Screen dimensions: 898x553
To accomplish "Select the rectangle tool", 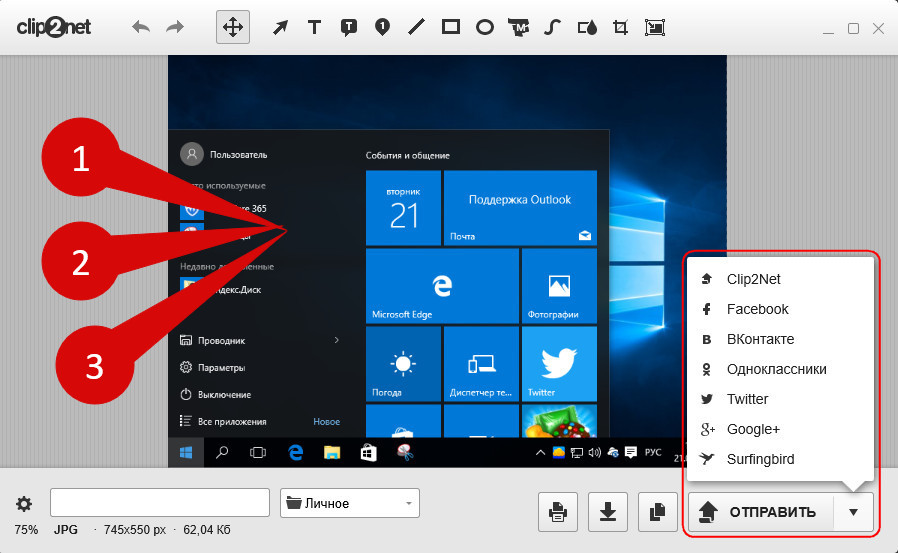I will click(x=451, y=27).
